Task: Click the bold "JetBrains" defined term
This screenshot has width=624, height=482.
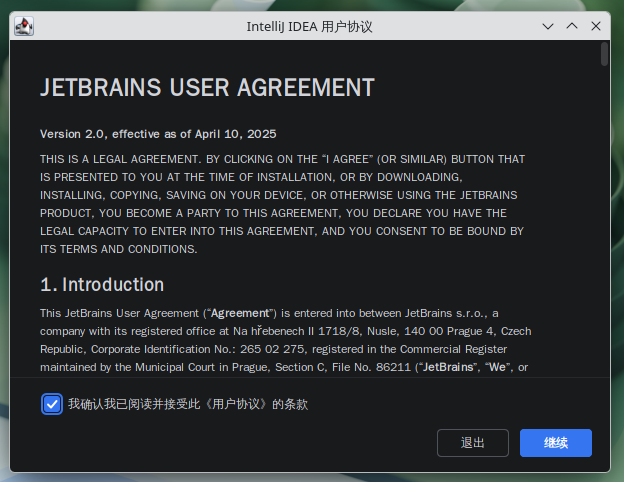Action: [x=448, y=367]
